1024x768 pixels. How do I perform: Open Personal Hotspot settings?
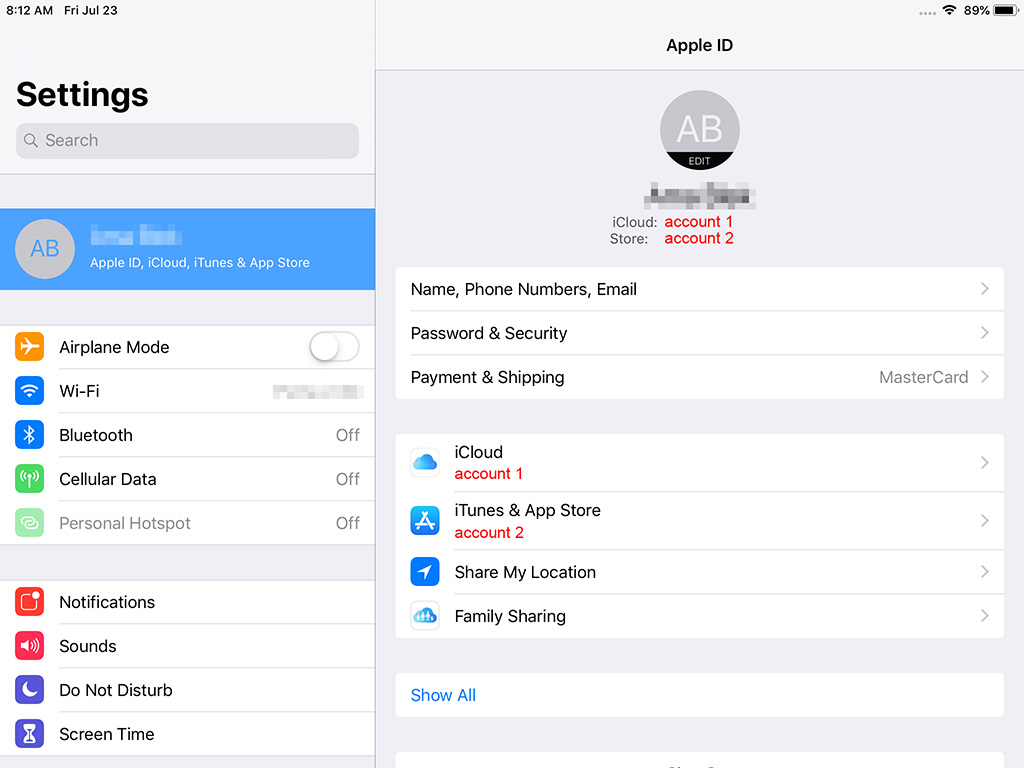[x=187, y=523]
